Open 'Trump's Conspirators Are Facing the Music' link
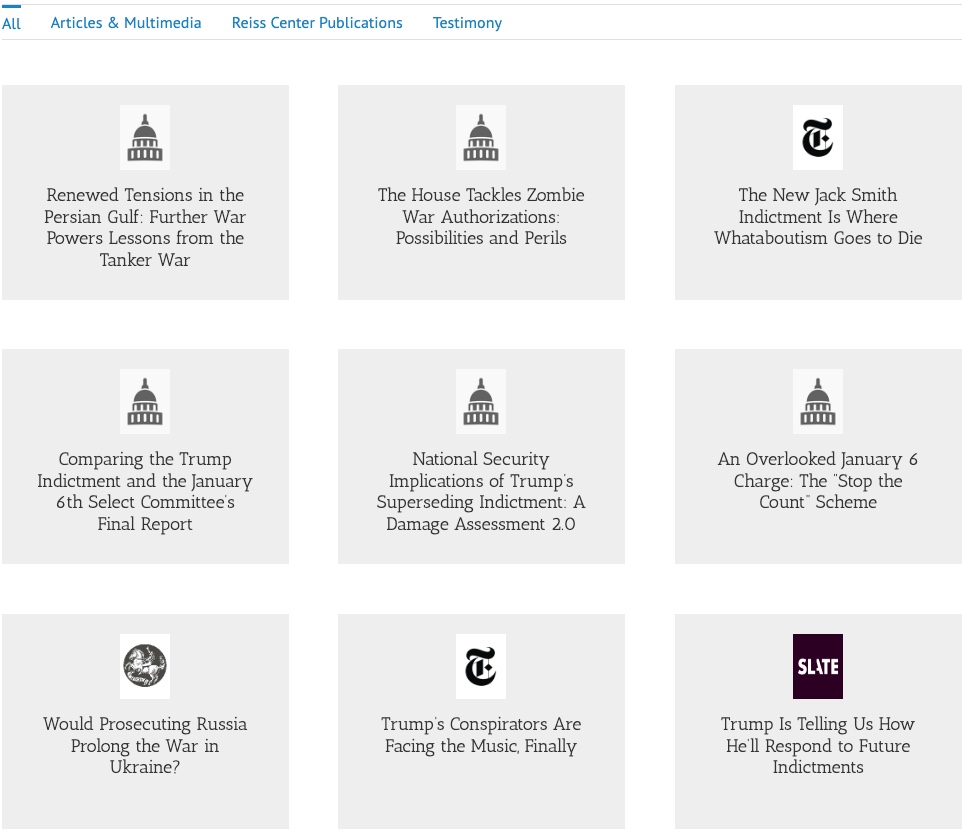Viewport: 962px width, 835px height. click(481, 735)
